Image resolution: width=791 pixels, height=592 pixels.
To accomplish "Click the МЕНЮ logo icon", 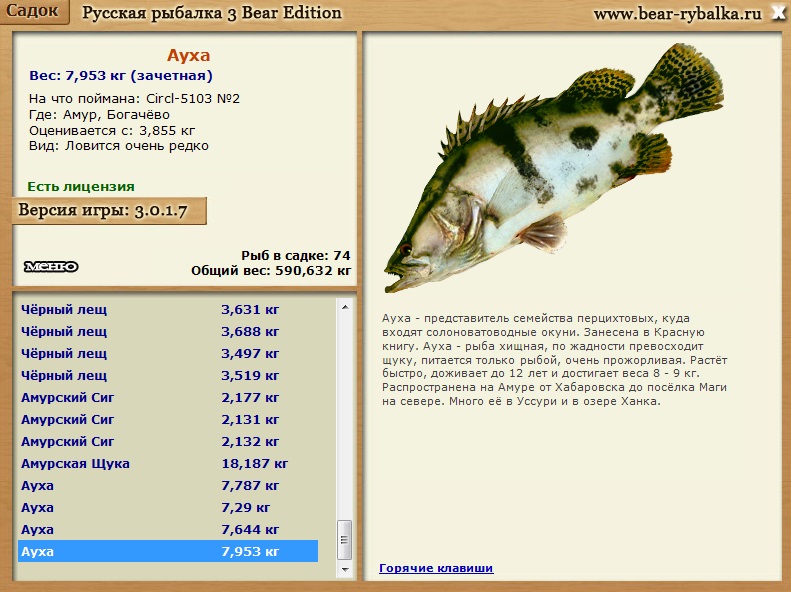I will point(51,266).
